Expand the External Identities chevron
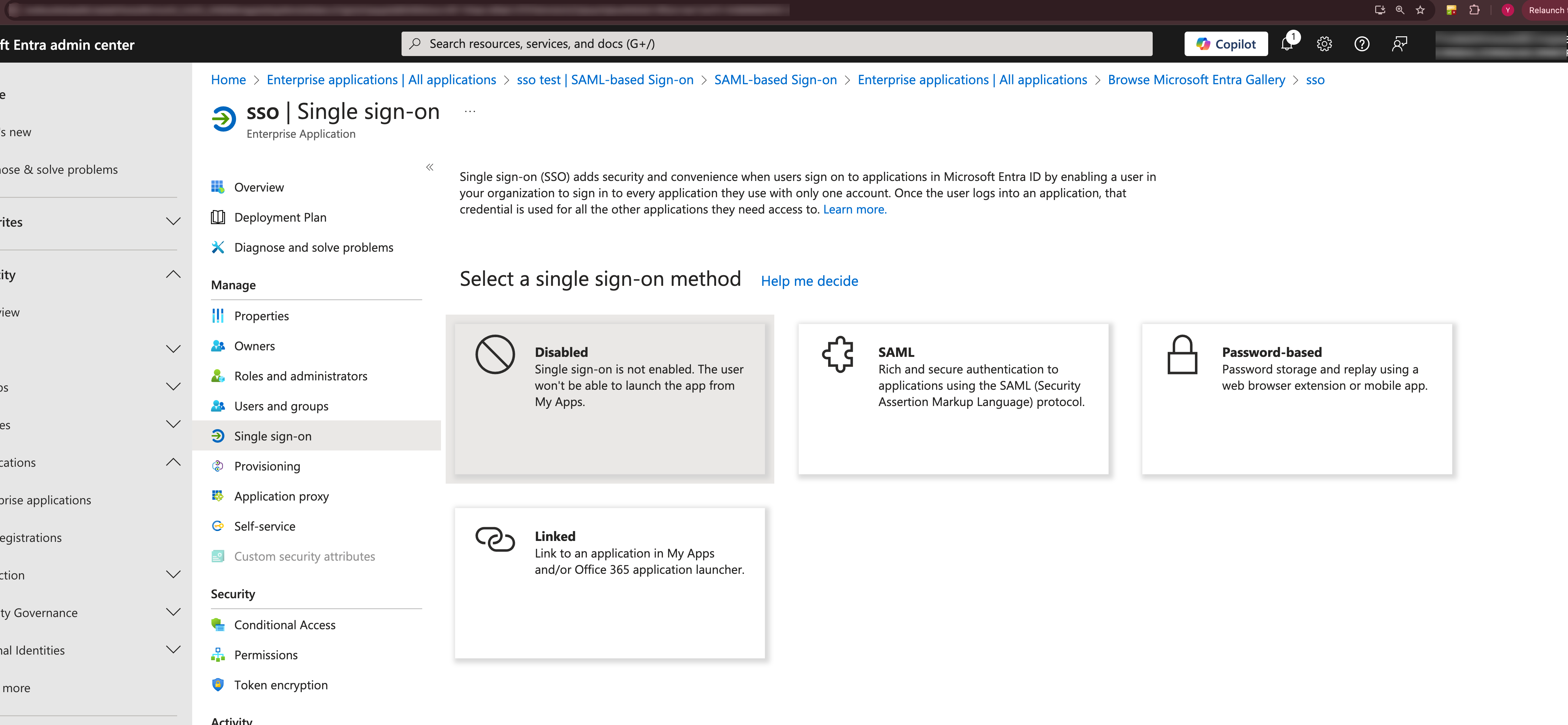The image size is (1568, 725). pos(173,650)
